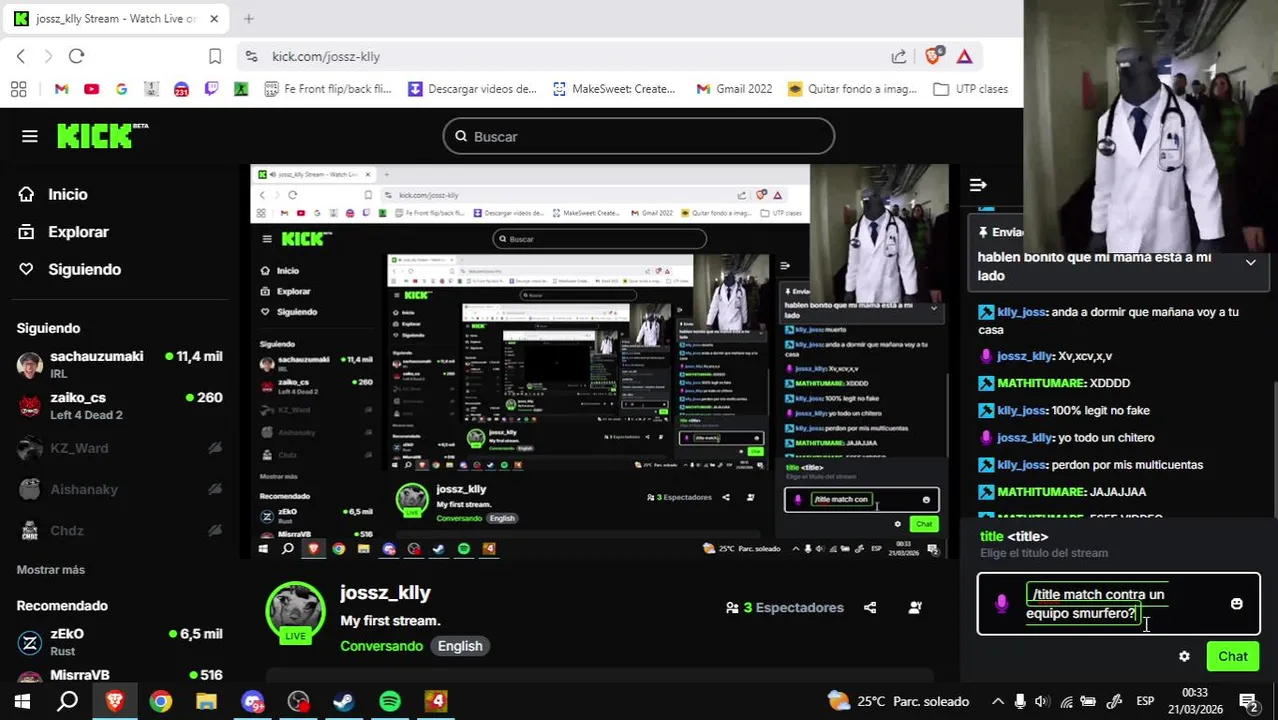1278x720 pixels.
Task: Select the jossz_klly Stream browser tab
Action: [114, 18]
